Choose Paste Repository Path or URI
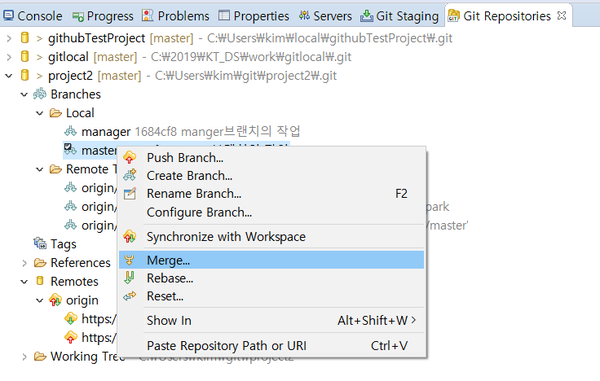 (271, 346)
